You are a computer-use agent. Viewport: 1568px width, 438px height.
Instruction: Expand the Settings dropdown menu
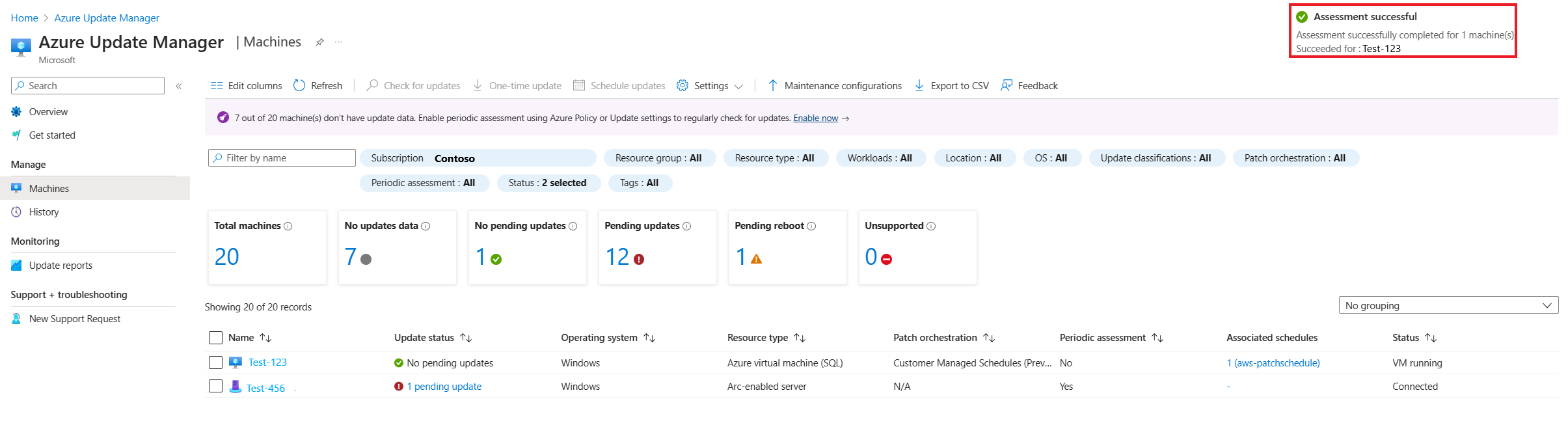(710, 85)
